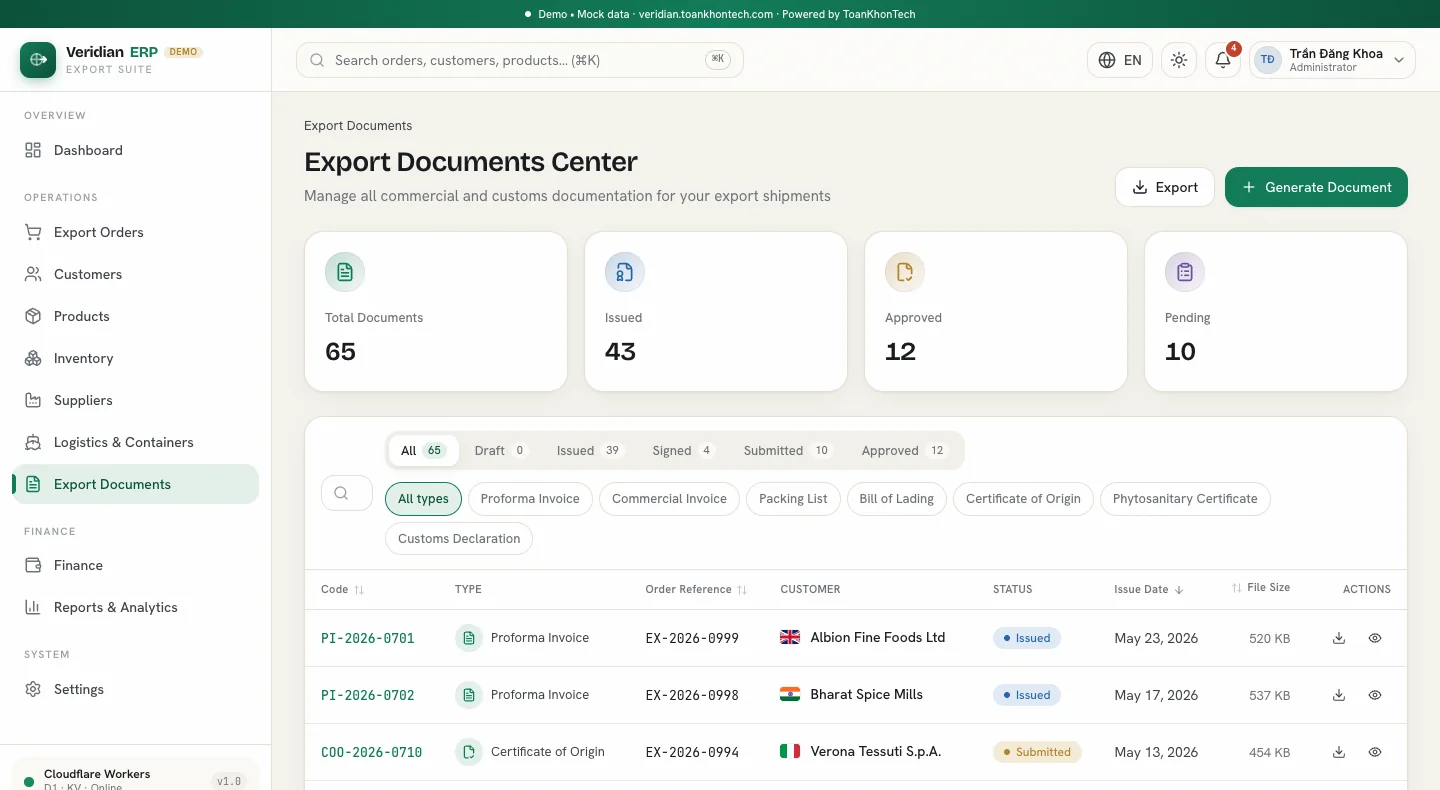Screen dimensions: 1440x790
Task: Click the Total Documents card icon
Action: click(x=345, y=272)
